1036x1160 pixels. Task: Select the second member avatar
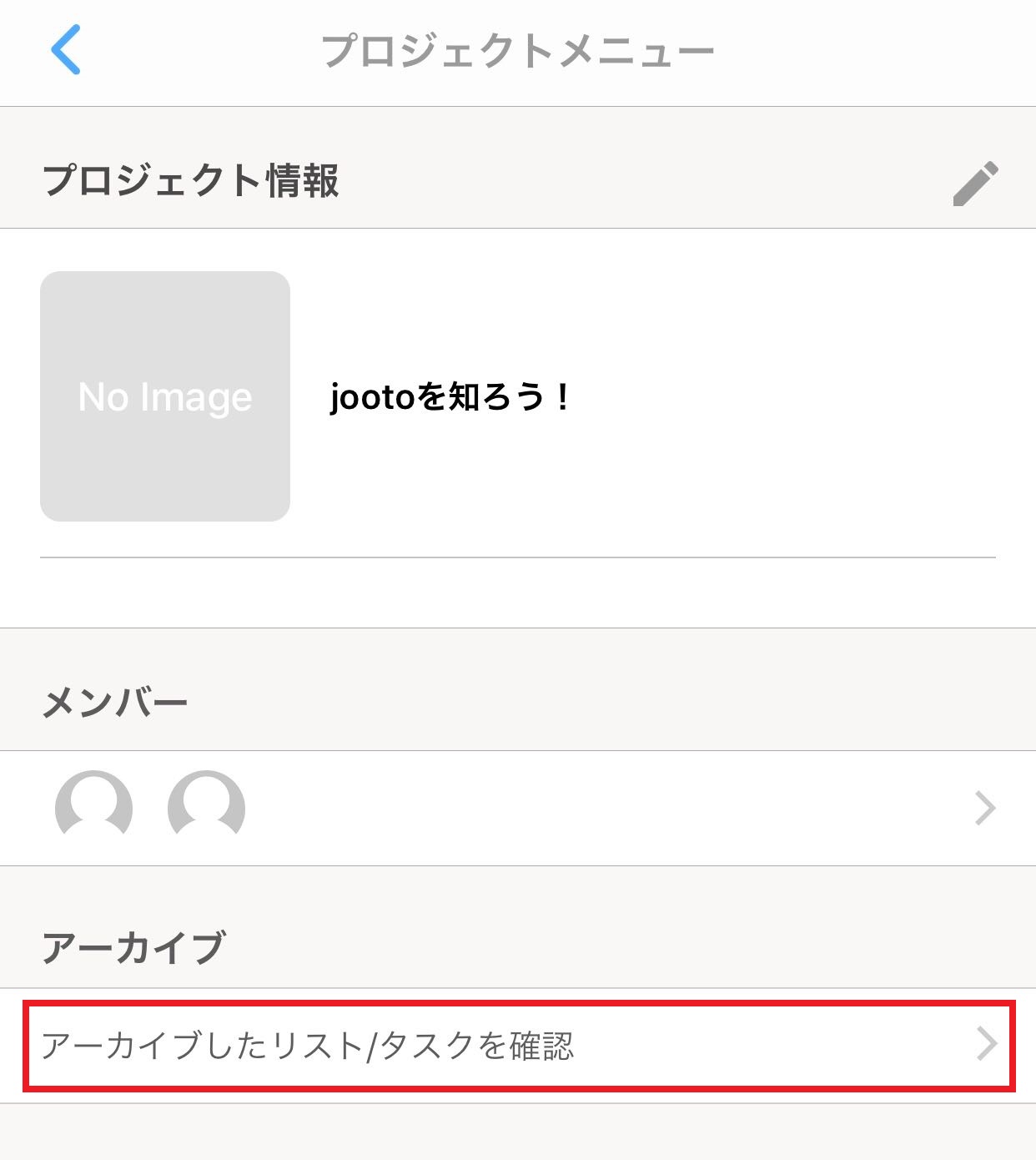point(206,807)
